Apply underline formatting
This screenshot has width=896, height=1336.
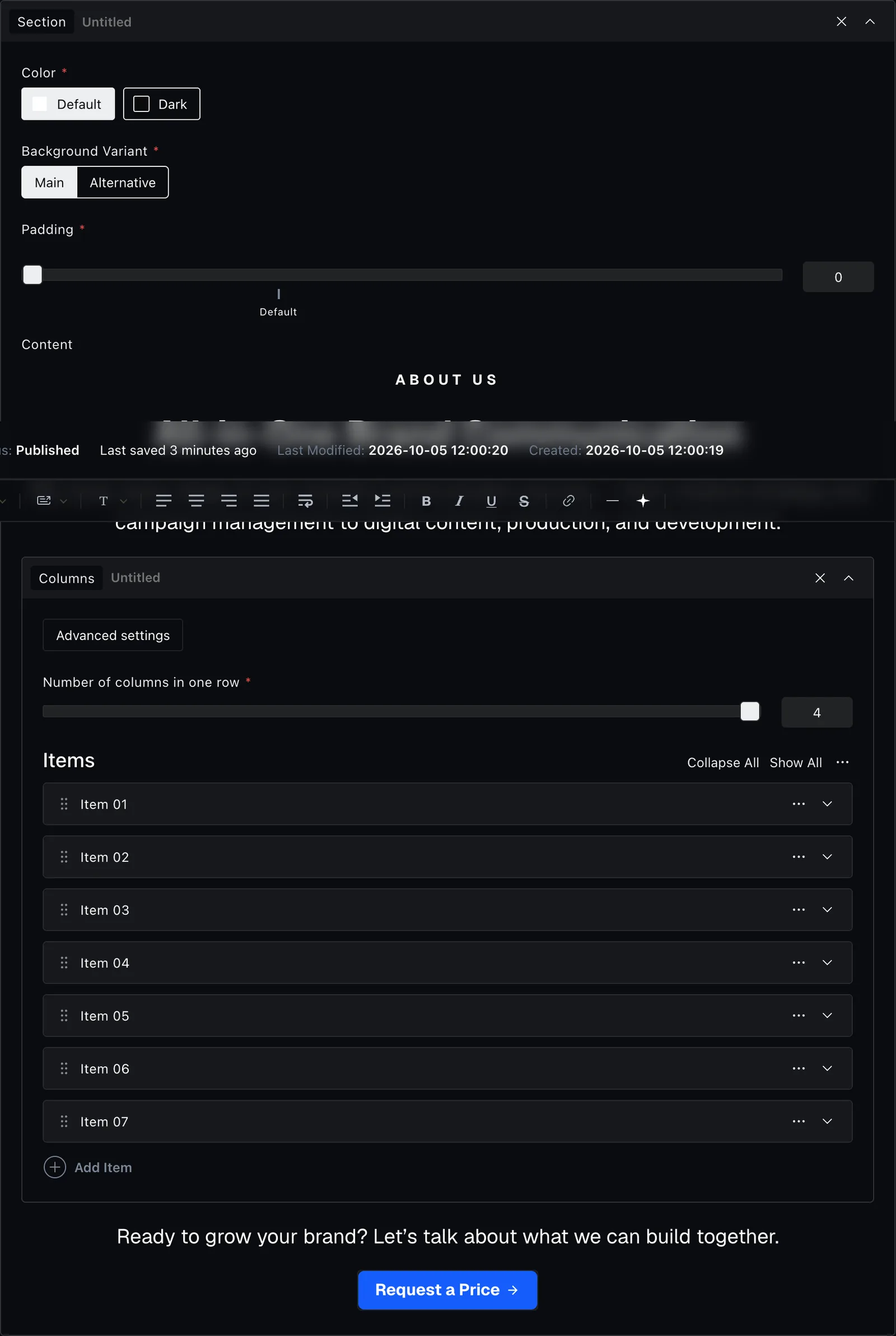click(x=491, y=501)
